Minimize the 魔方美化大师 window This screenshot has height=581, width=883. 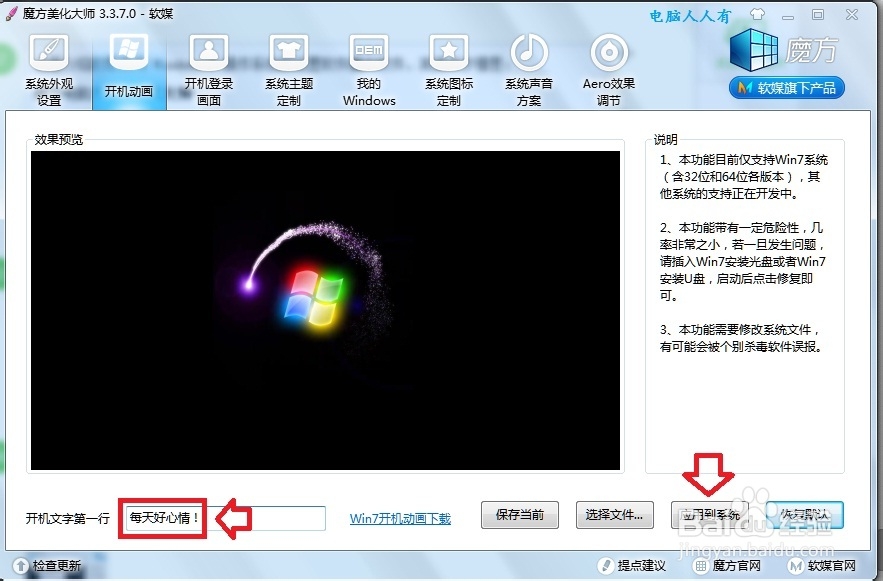[788, 15]
